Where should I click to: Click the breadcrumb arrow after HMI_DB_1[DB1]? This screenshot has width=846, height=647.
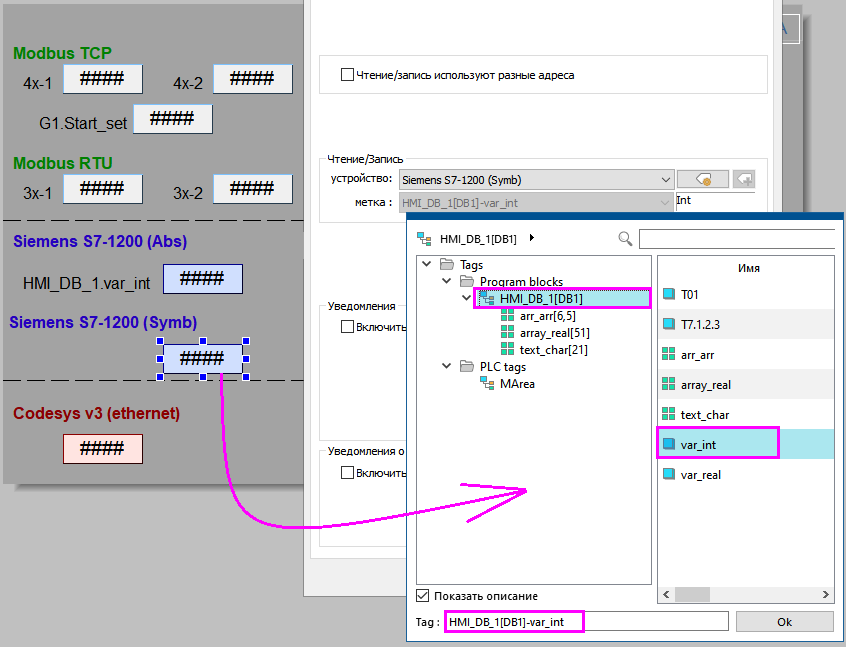(x=532, y=238)
